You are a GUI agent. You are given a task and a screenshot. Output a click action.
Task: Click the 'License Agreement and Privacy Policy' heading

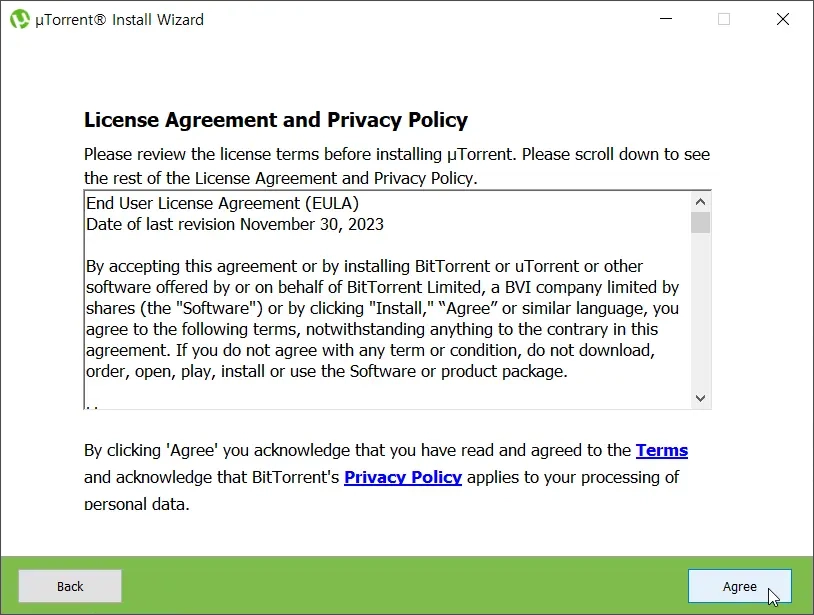click(x=276, y=120)
